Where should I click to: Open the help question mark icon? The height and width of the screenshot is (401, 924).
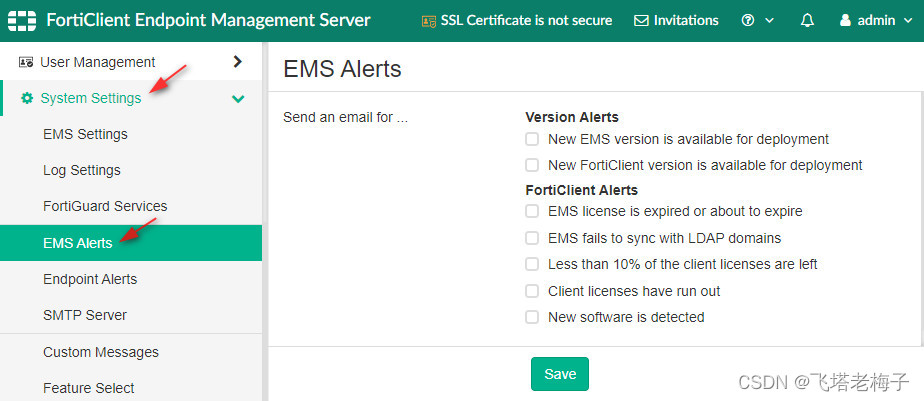click(x=748, y=21)
